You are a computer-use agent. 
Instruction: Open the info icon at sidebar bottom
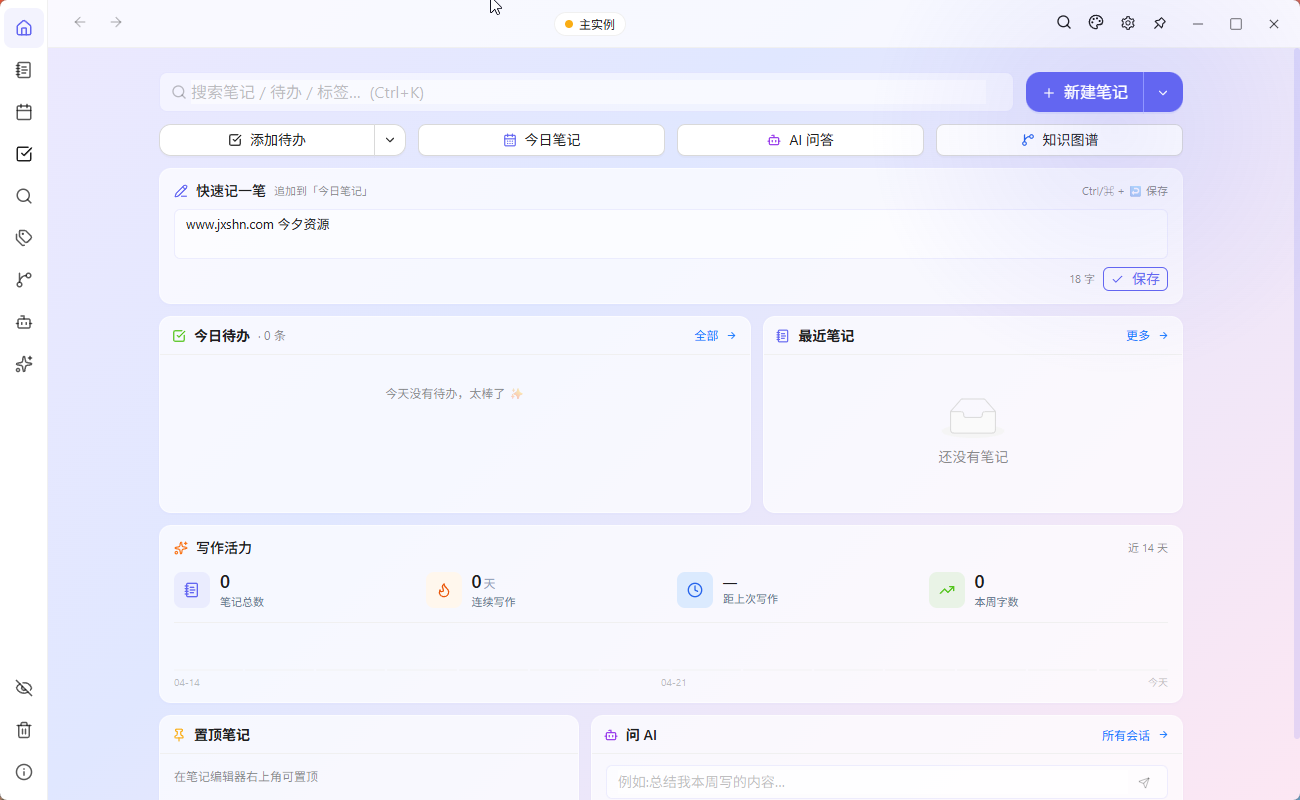click(x=23, y=772)
